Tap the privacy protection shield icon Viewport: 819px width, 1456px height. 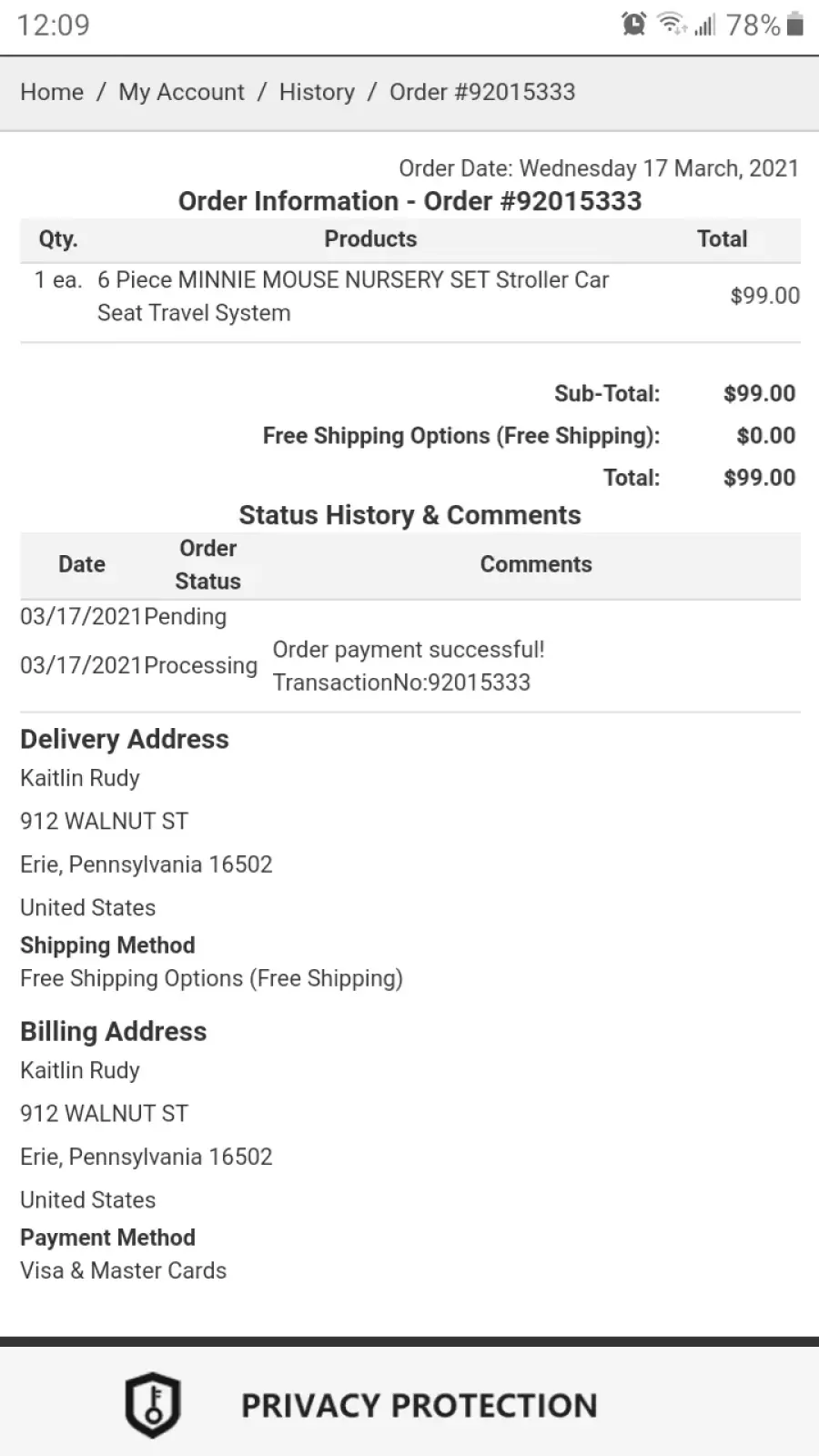tap(153, 1404)
